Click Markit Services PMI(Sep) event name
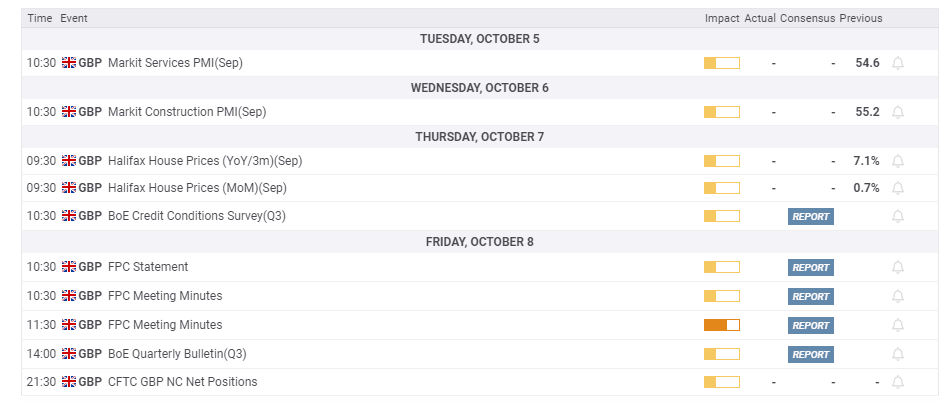948x402 pixels. tap(175, 63)
